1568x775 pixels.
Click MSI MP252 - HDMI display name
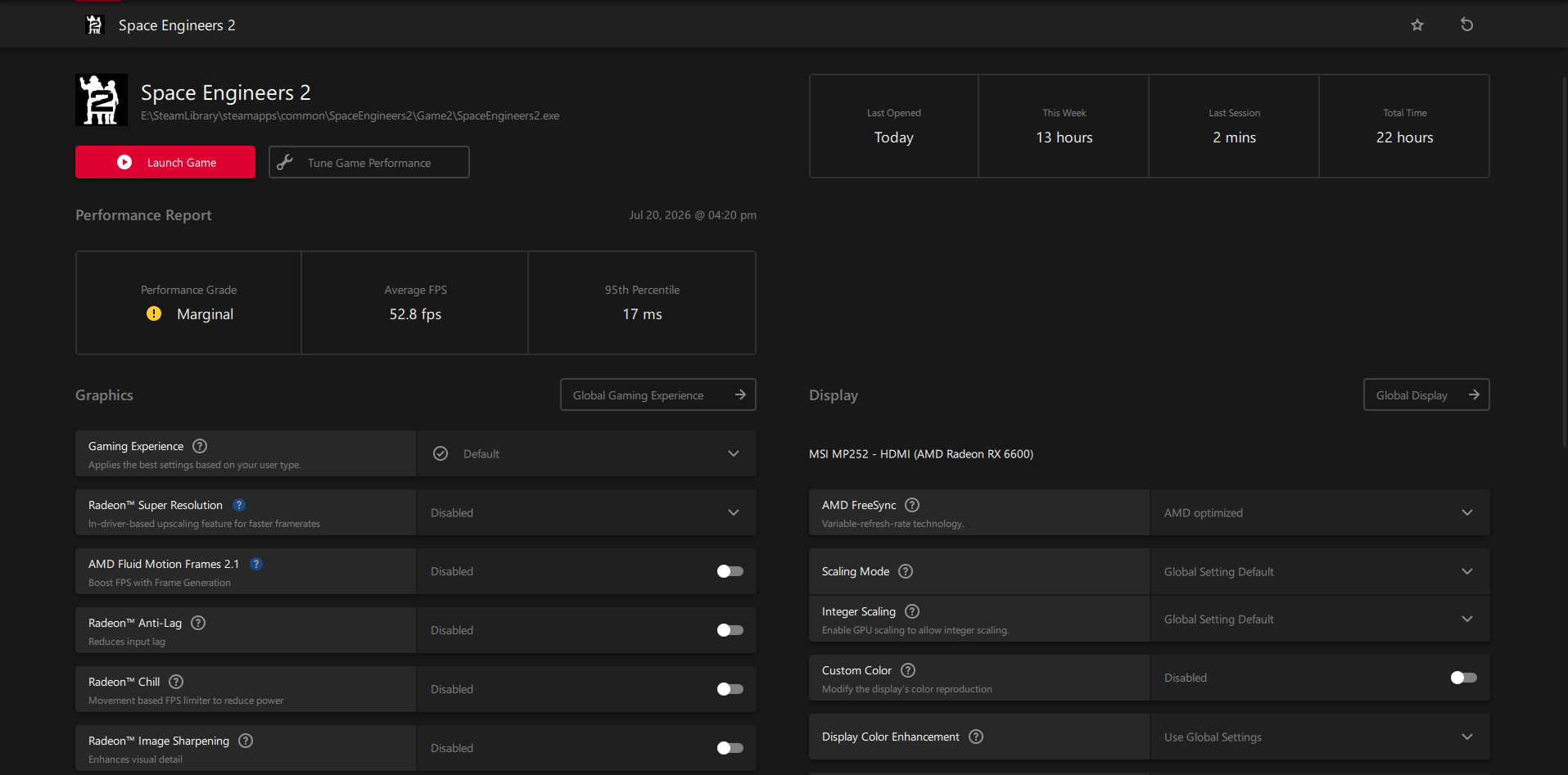click(x=921, y=453)
